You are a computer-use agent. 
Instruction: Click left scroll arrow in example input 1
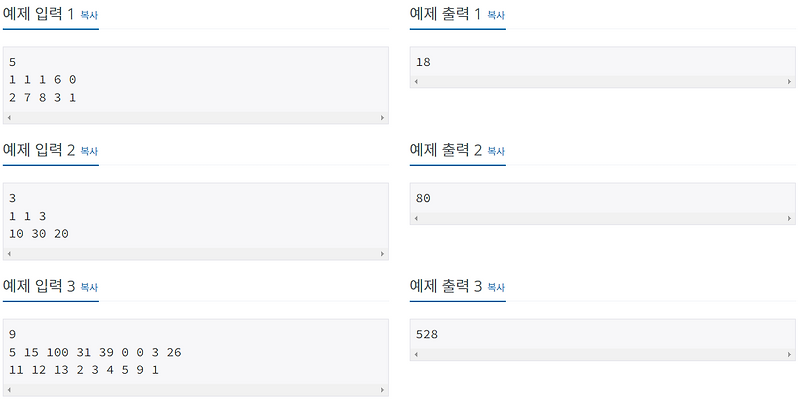tap(9, 118)
